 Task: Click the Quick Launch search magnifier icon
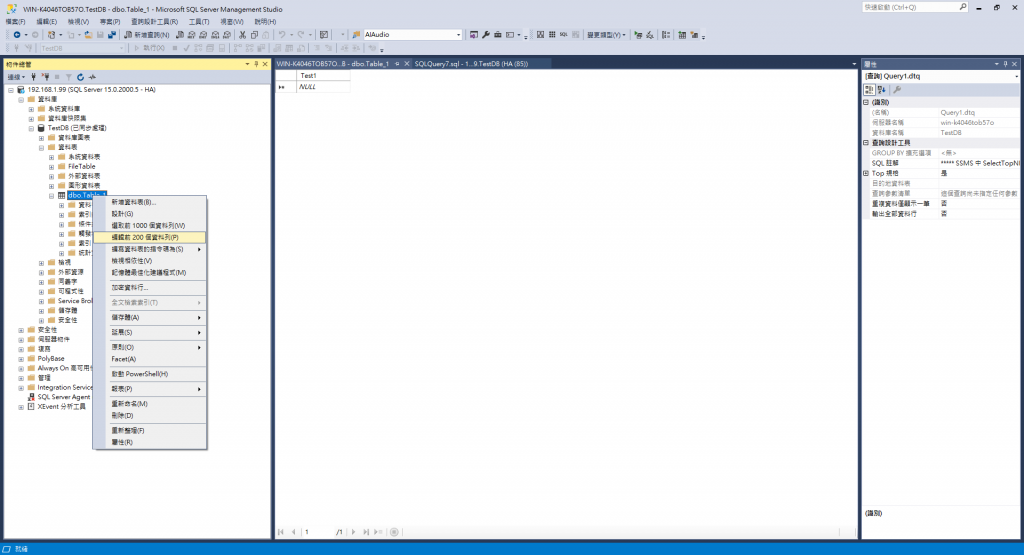pyautogui.click(x=963, y=7)
